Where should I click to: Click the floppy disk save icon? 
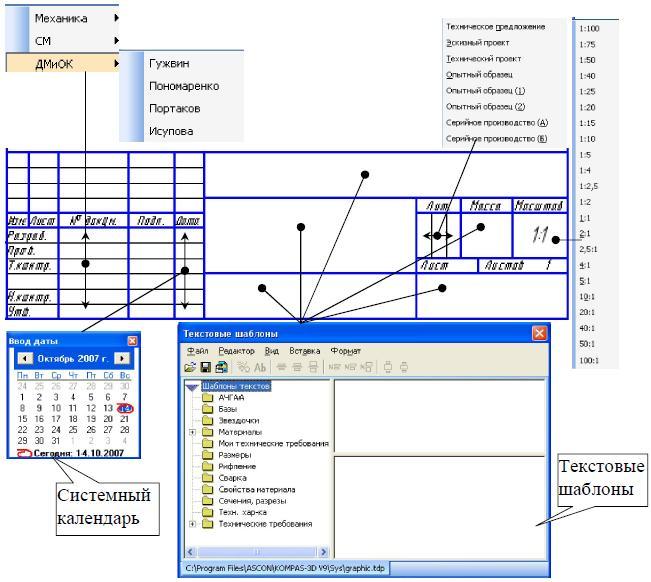[x=206, y=367]
